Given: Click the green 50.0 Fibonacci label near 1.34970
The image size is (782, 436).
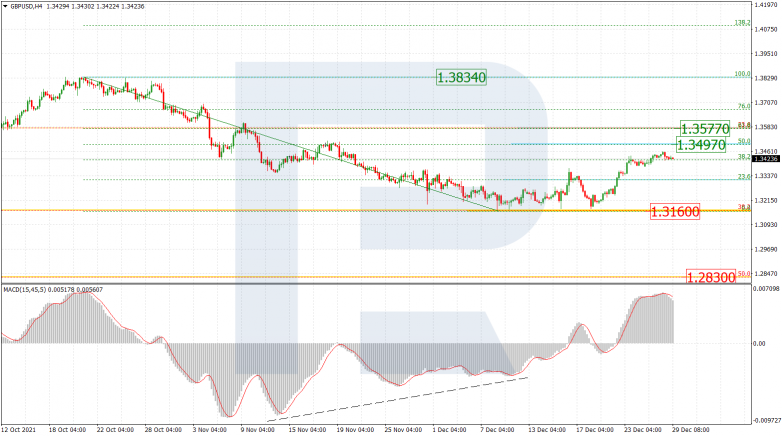Looking at the screenshot, I should click(744, 141).
